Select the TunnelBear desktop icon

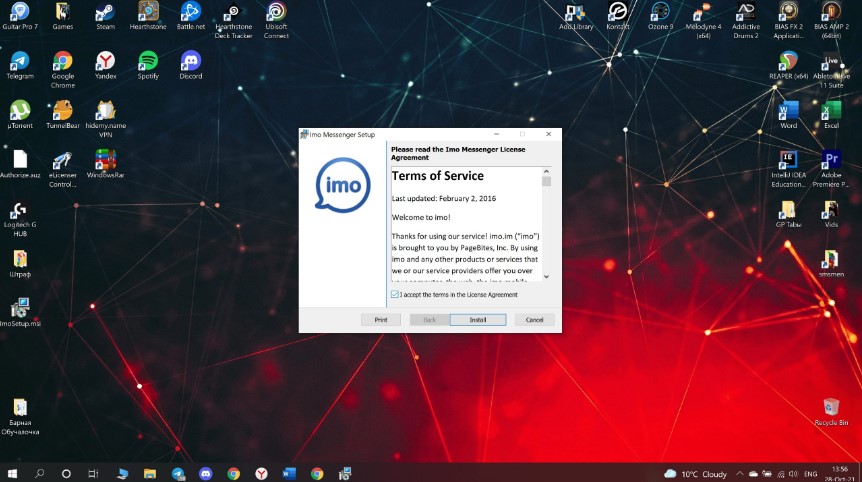(x=63, y=115)
